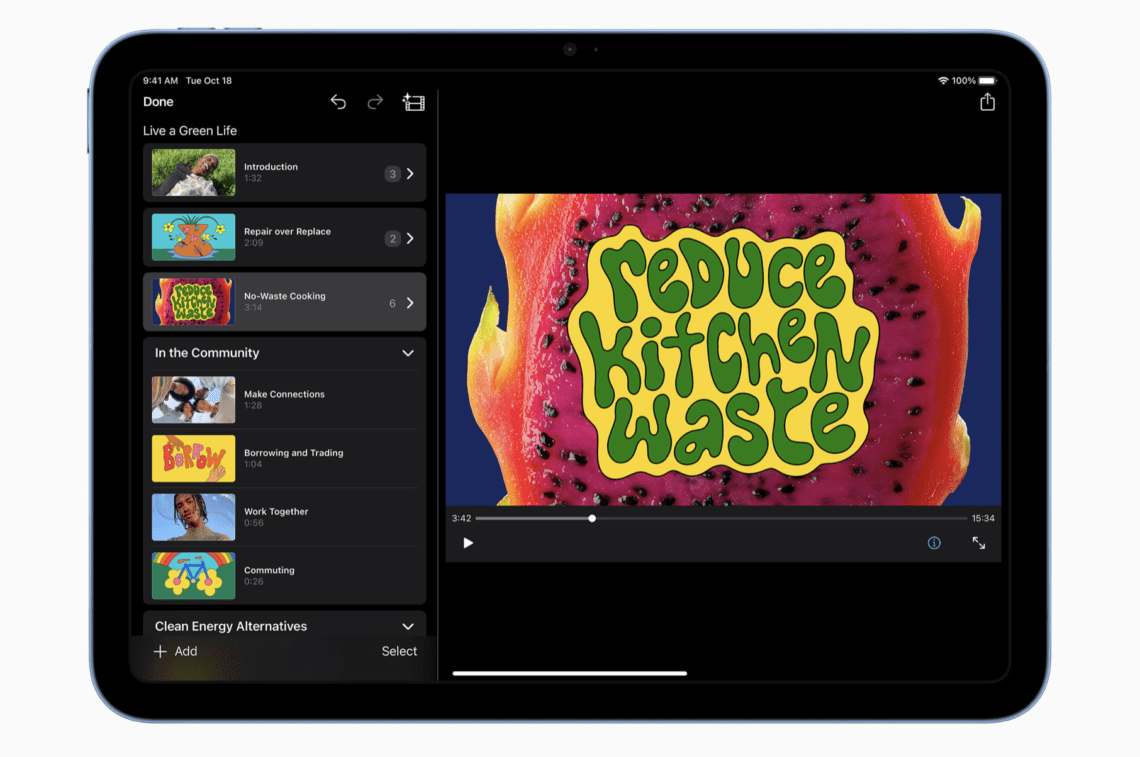Open the info icon below video
The height and width of the screenshot is (757, 1140).
(934, 543)
